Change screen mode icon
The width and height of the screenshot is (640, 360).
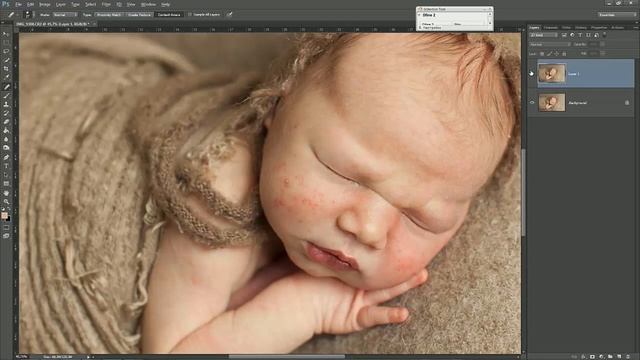[x=6, y=236]
